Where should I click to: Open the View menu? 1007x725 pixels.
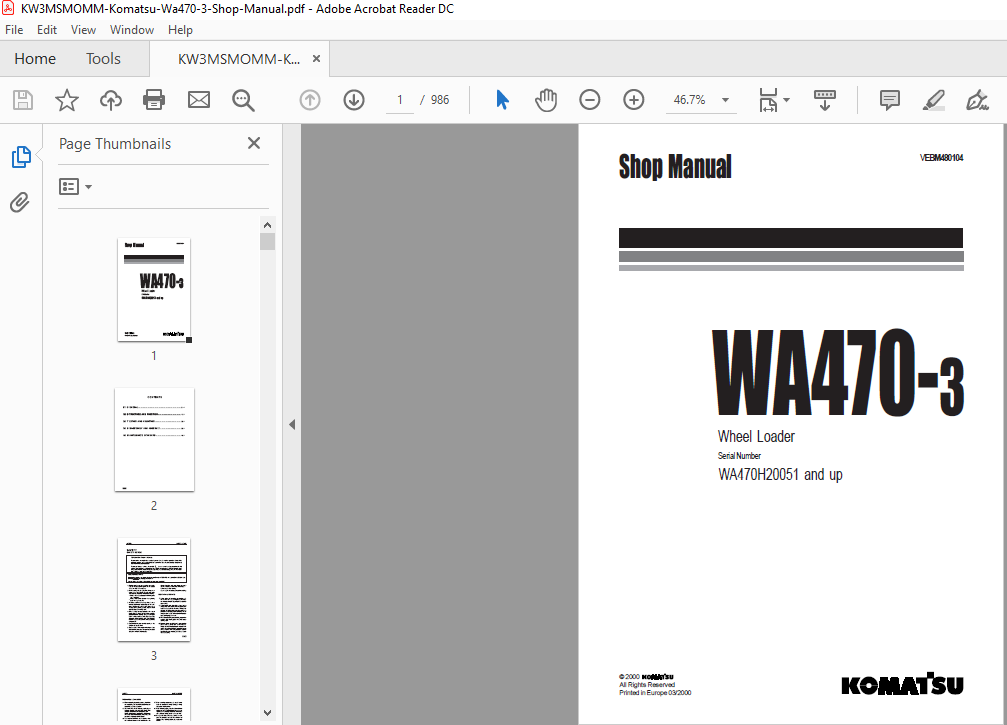point(83,30)
